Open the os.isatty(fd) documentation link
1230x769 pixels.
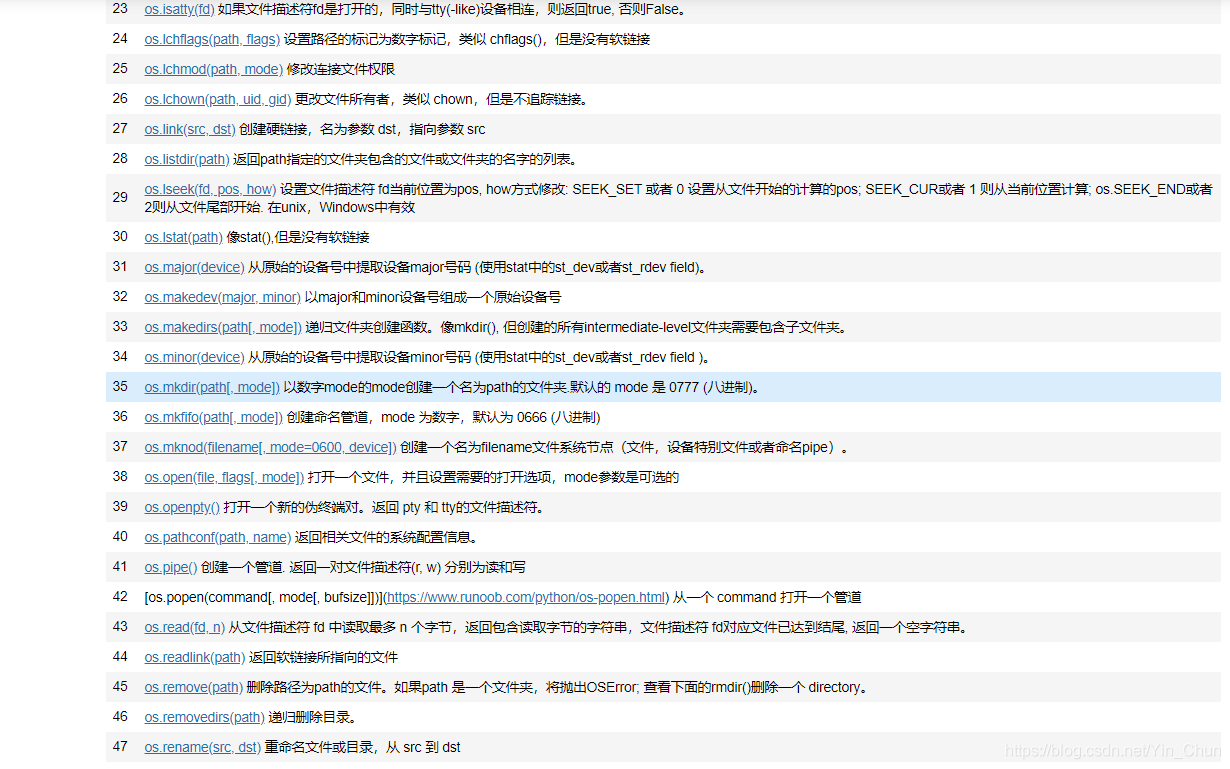[x=178, y=9]
